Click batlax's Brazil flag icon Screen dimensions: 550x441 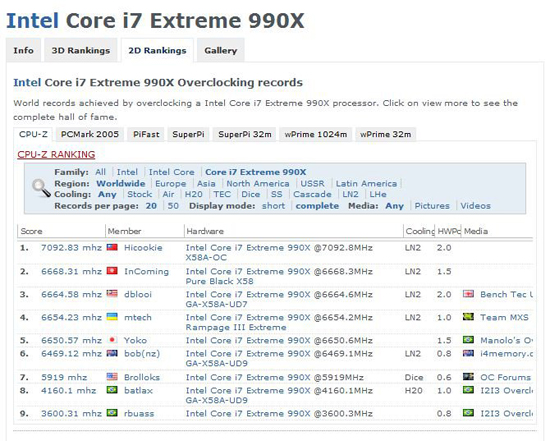point(112,390)
